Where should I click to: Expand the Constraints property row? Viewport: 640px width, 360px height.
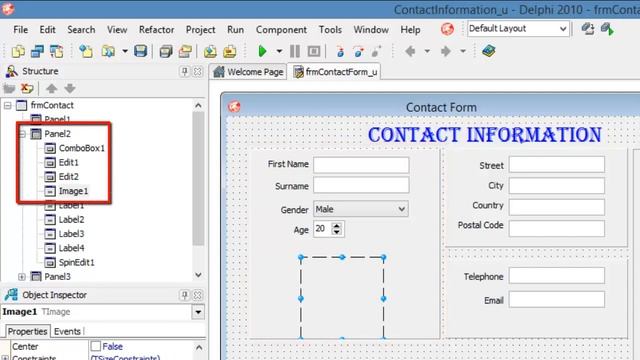pos(5,358)
